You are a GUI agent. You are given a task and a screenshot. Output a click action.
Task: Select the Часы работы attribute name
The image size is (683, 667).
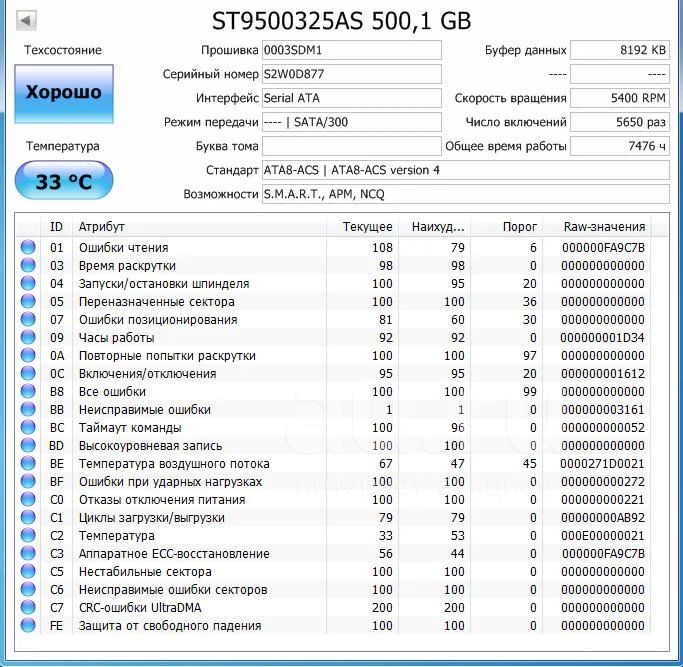(117, 338)
